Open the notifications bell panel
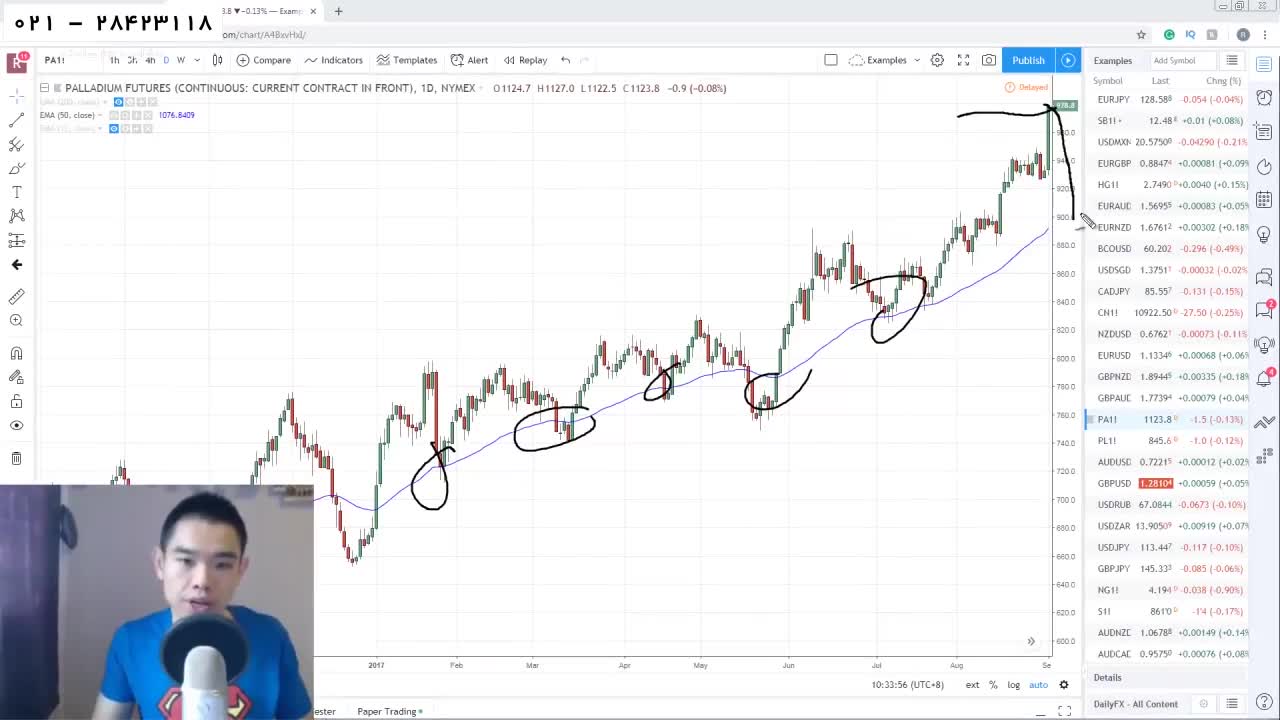 (x=1265, y=378)
